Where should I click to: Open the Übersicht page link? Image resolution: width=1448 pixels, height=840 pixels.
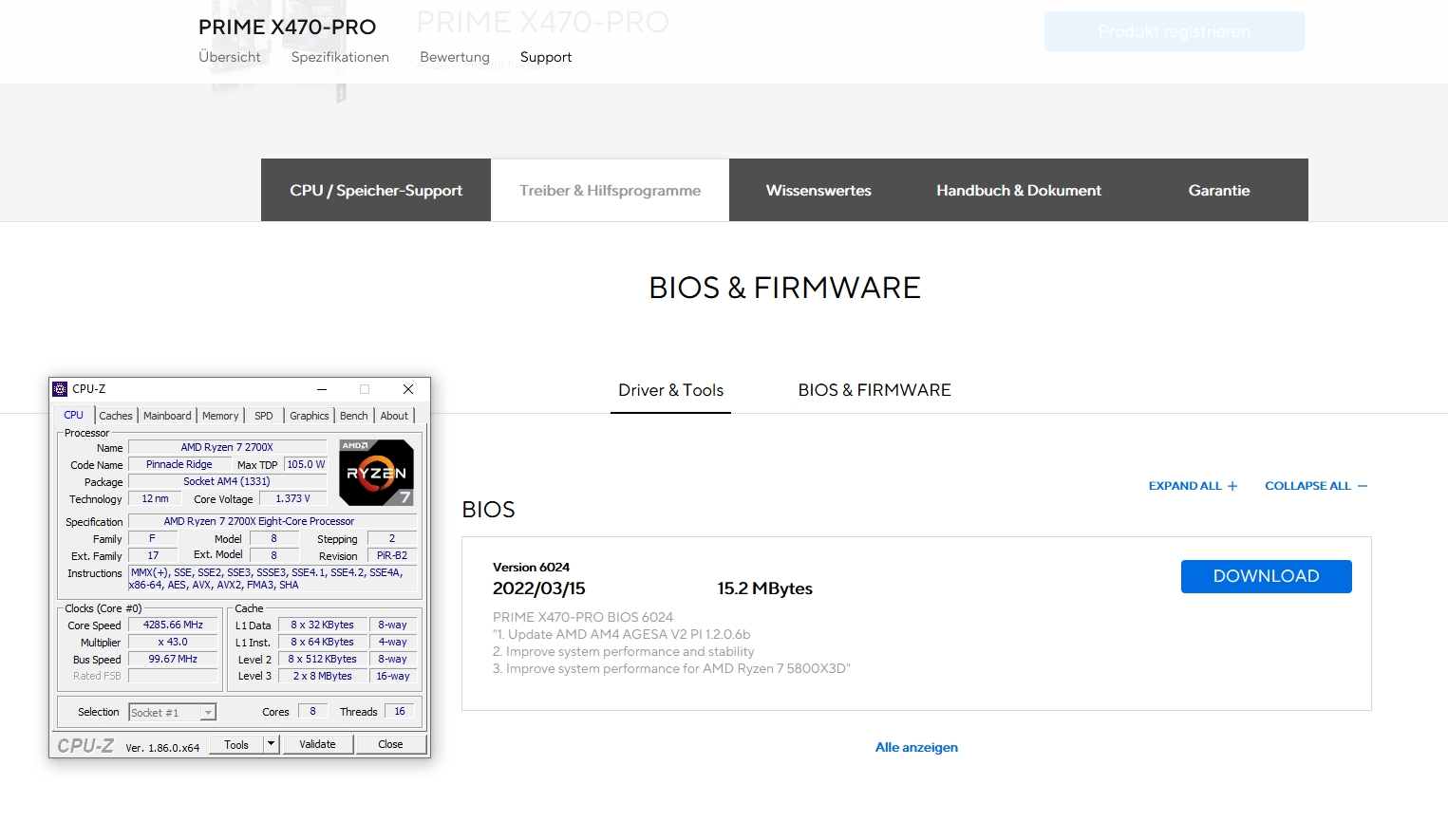point(230,57)
